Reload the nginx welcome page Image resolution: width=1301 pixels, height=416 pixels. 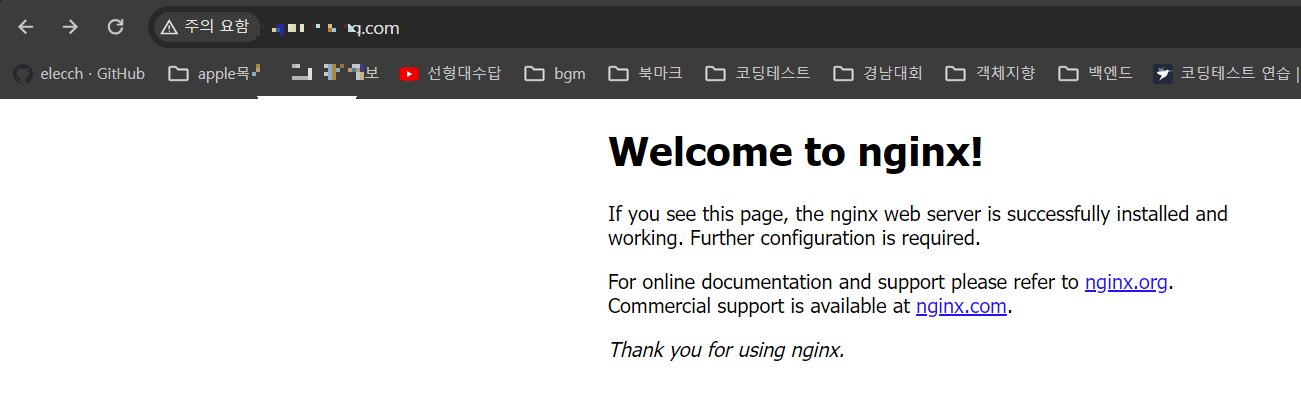pyautogui.click(x=116, y=27)
